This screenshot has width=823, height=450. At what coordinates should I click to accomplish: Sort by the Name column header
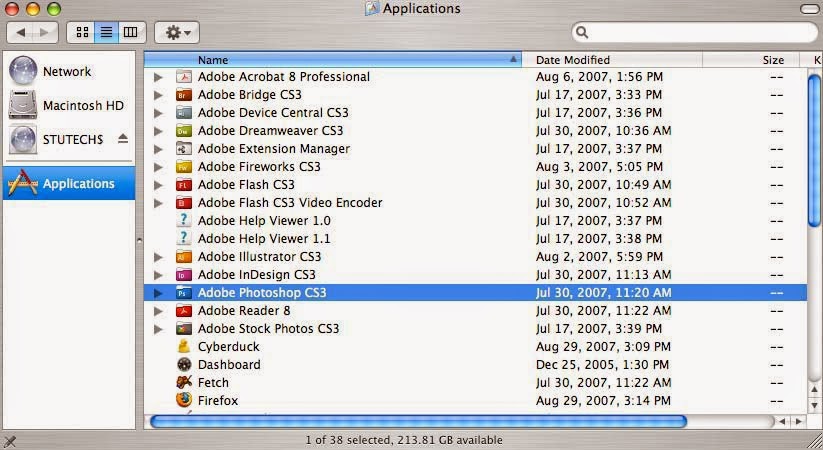pos(333,60)
